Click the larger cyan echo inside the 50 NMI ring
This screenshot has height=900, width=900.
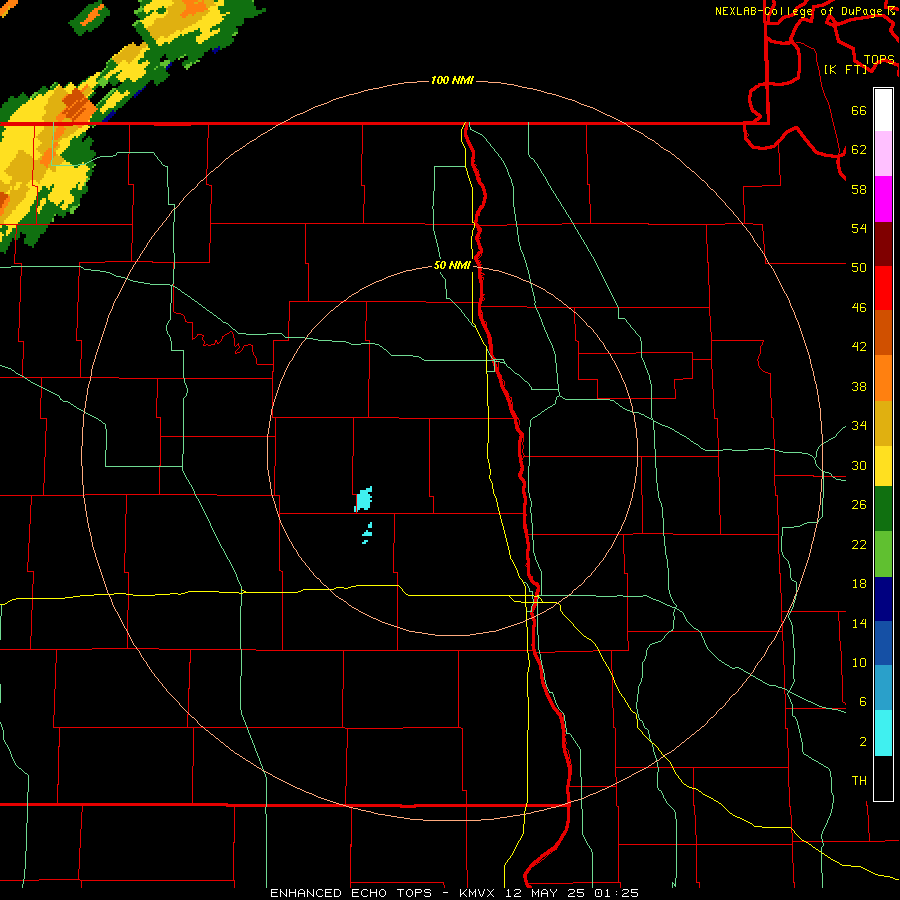coord(363,499)
